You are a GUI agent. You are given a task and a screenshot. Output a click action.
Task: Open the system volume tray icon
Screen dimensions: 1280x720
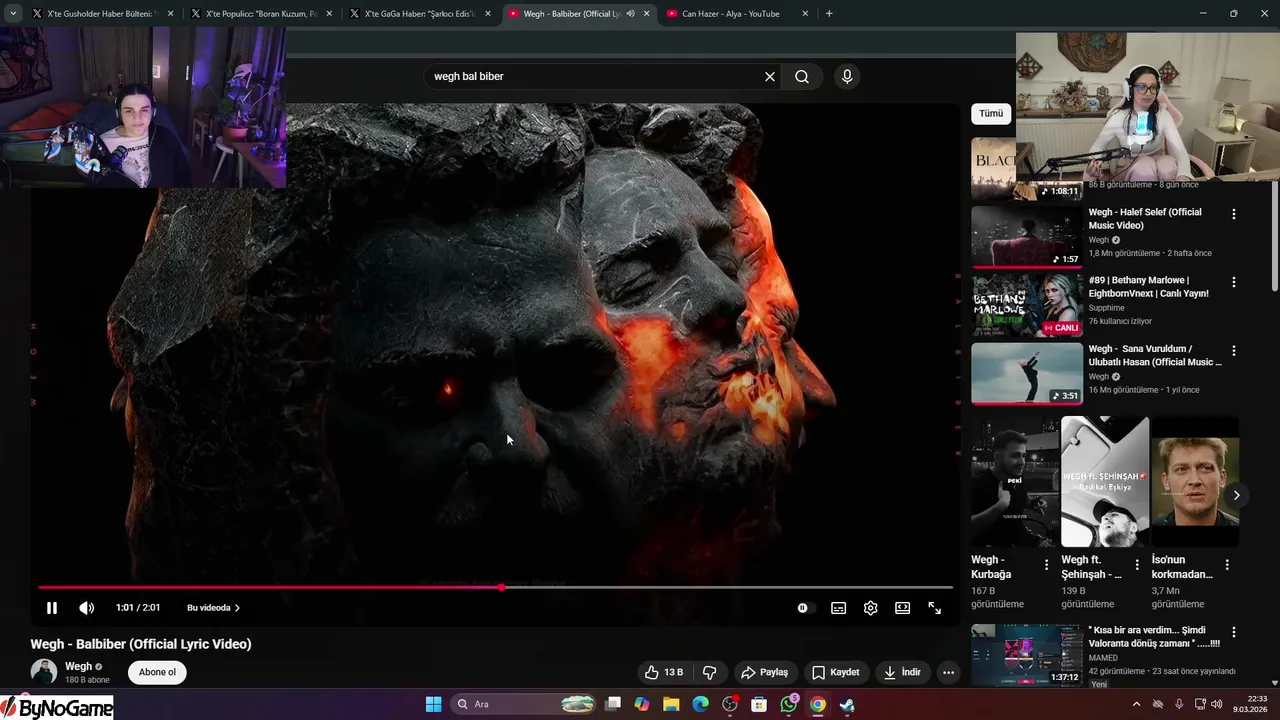tap(1217, 704)
